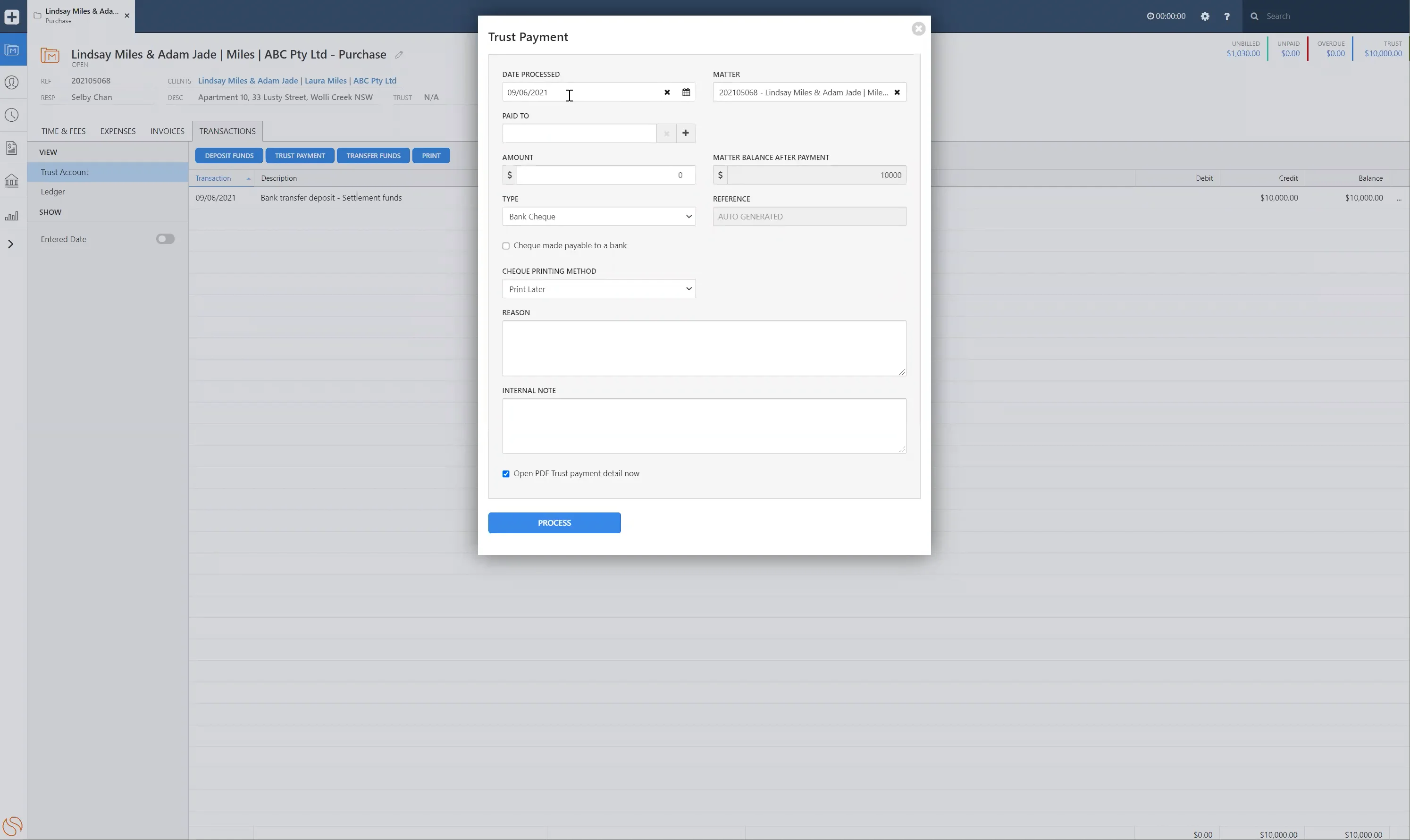
Task: Toggle the Entered Date switch
Action: coord(165,239)
